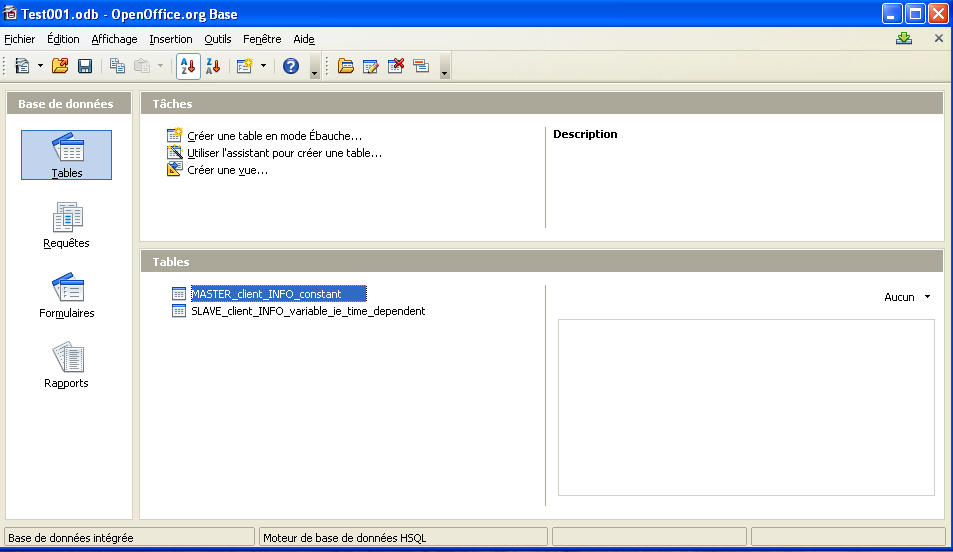Toggle ascending A-Z sort order
The image size is (953, 552).
(187, 66)
